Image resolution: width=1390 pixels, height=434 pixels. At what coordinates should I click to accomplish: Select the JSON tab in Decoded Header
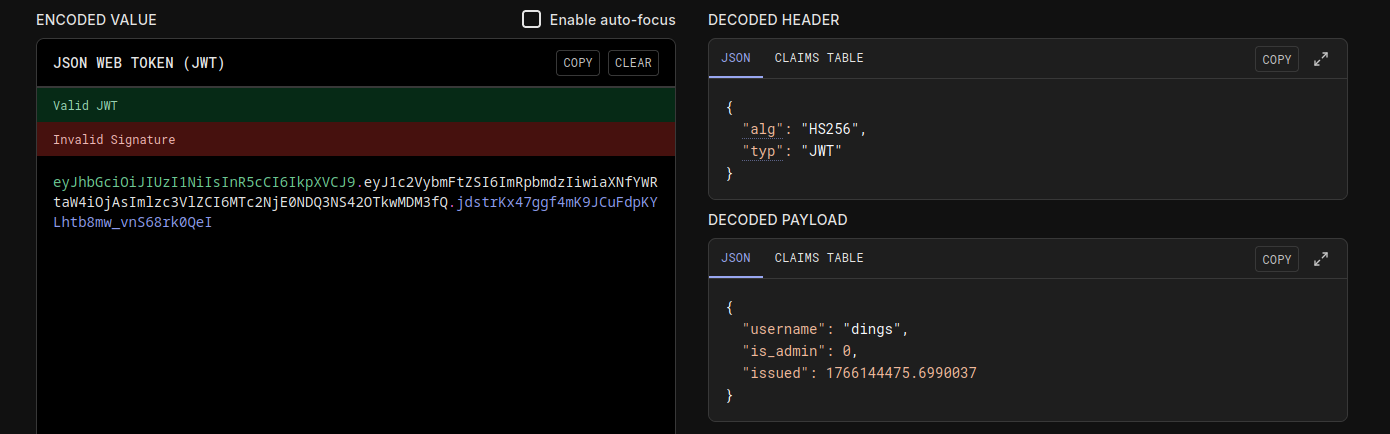(x=735, y=58)
